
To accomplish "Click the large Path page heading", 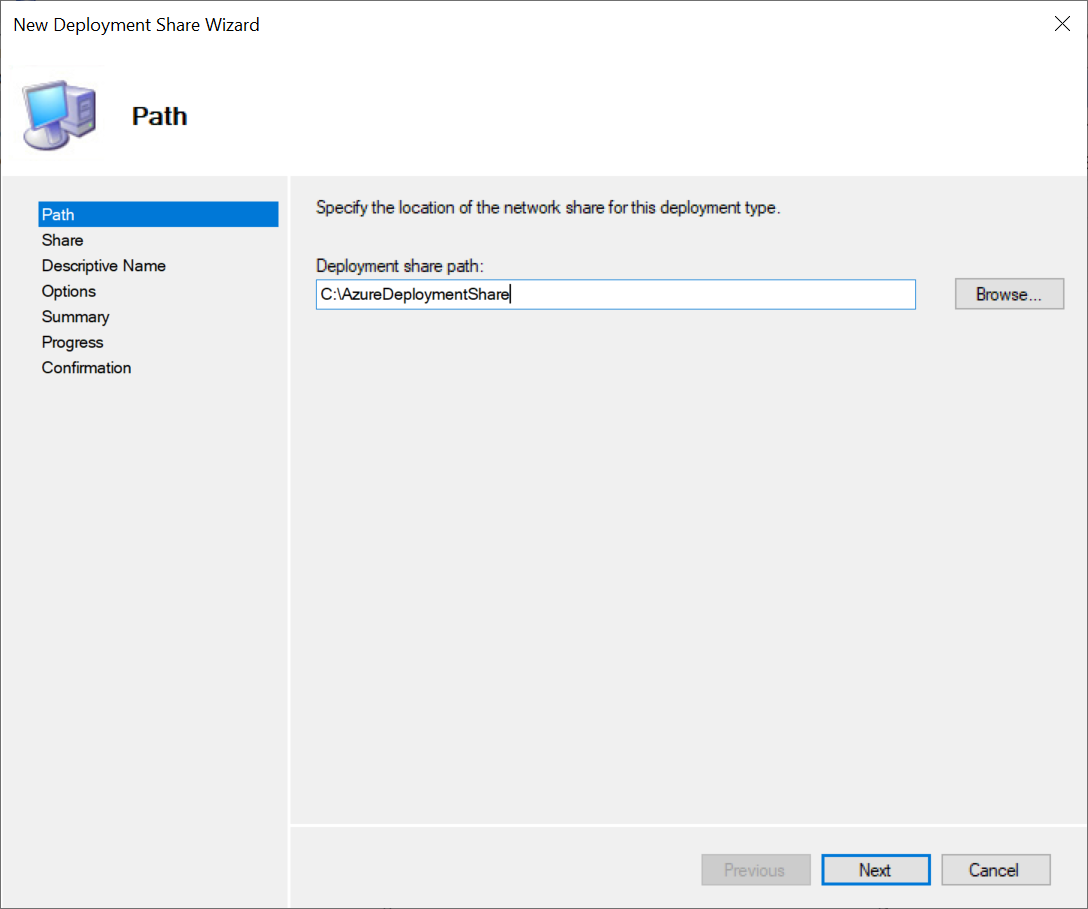I will [x=160, y=116].
